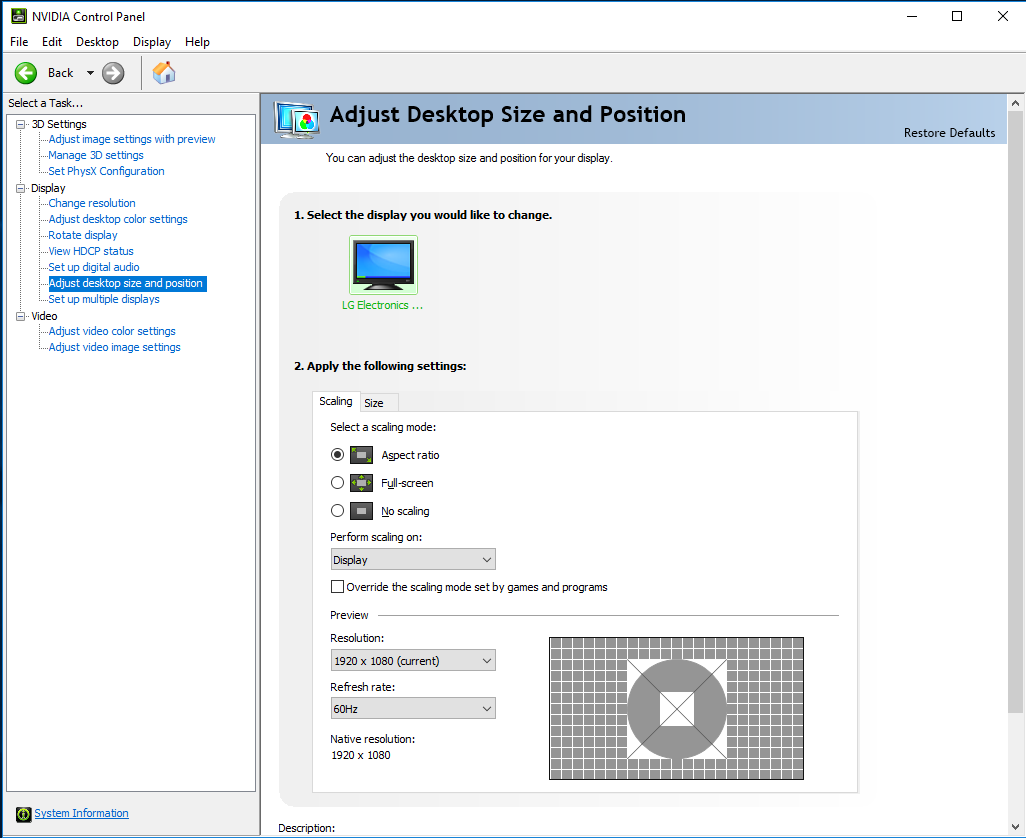Viewport: 1026px width, 838px height.
Task: Click the green Back arrow icon
Action: coord(26,73)
